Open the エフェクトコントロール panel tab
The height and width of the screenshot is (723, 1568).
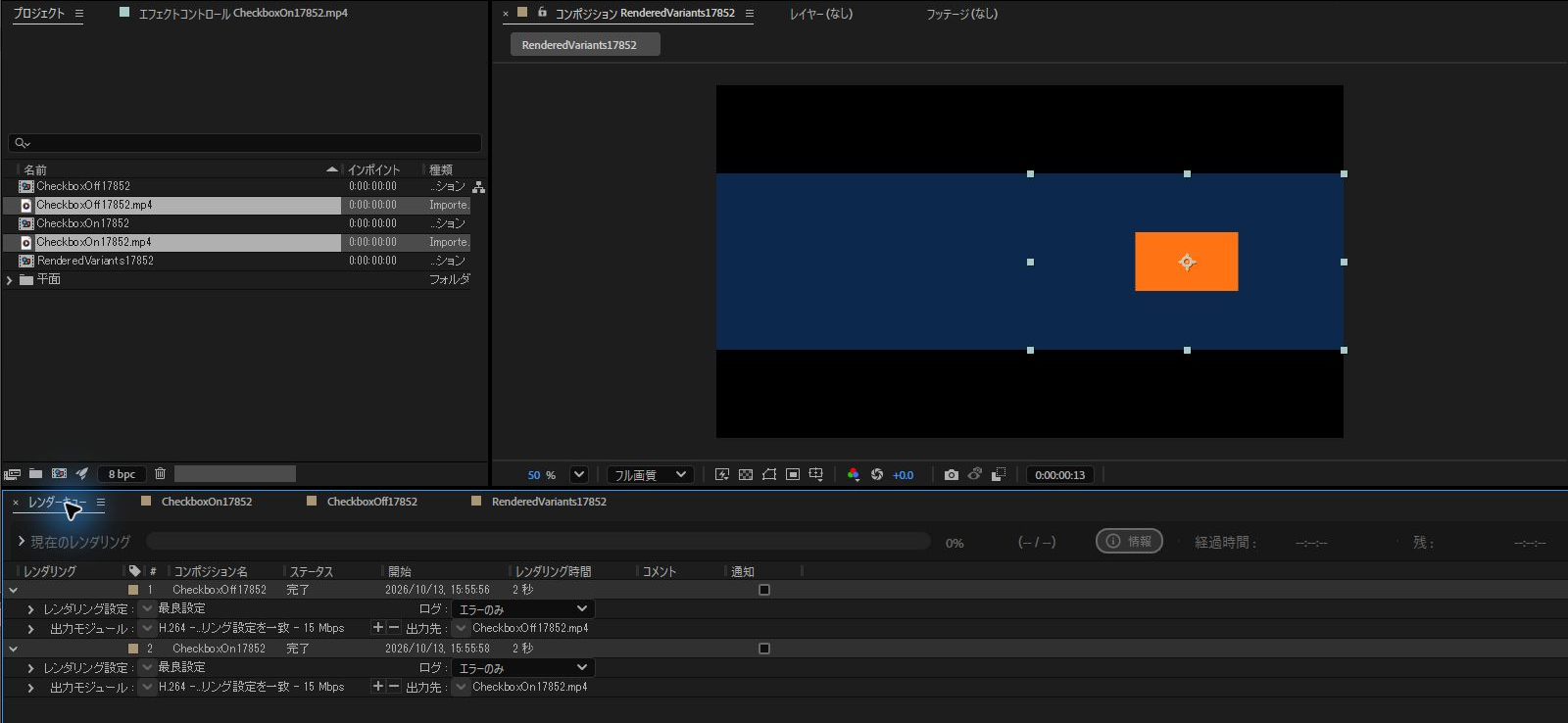[243, 14]
